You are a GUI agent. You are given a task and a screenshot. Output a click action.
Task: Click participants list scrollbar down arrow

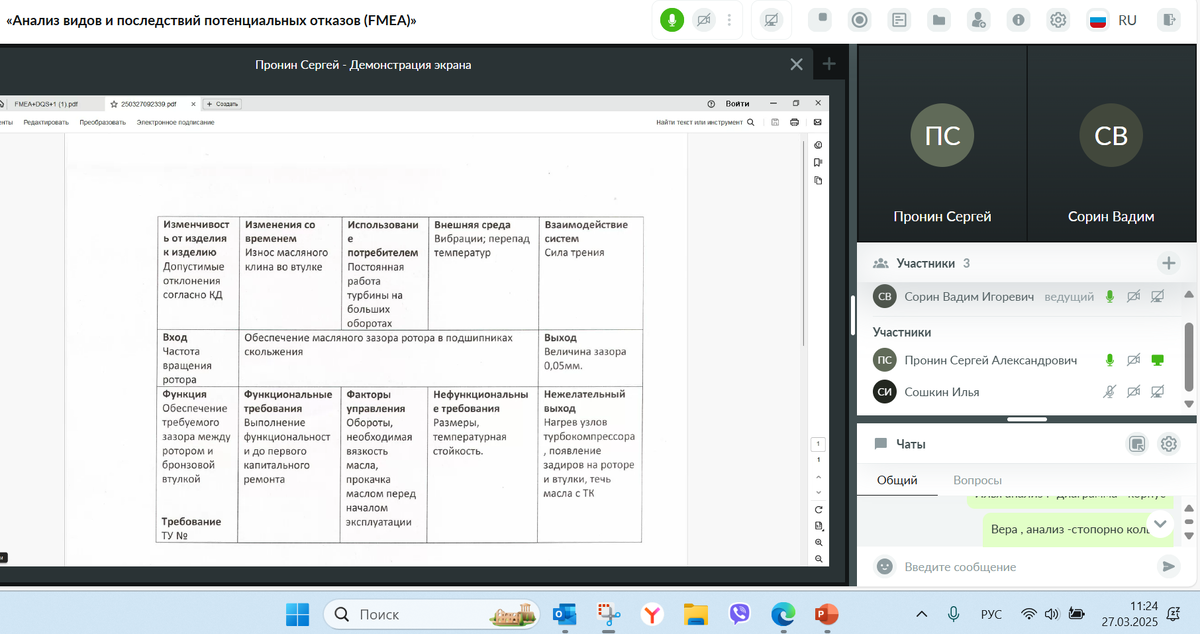[1189, 404]
